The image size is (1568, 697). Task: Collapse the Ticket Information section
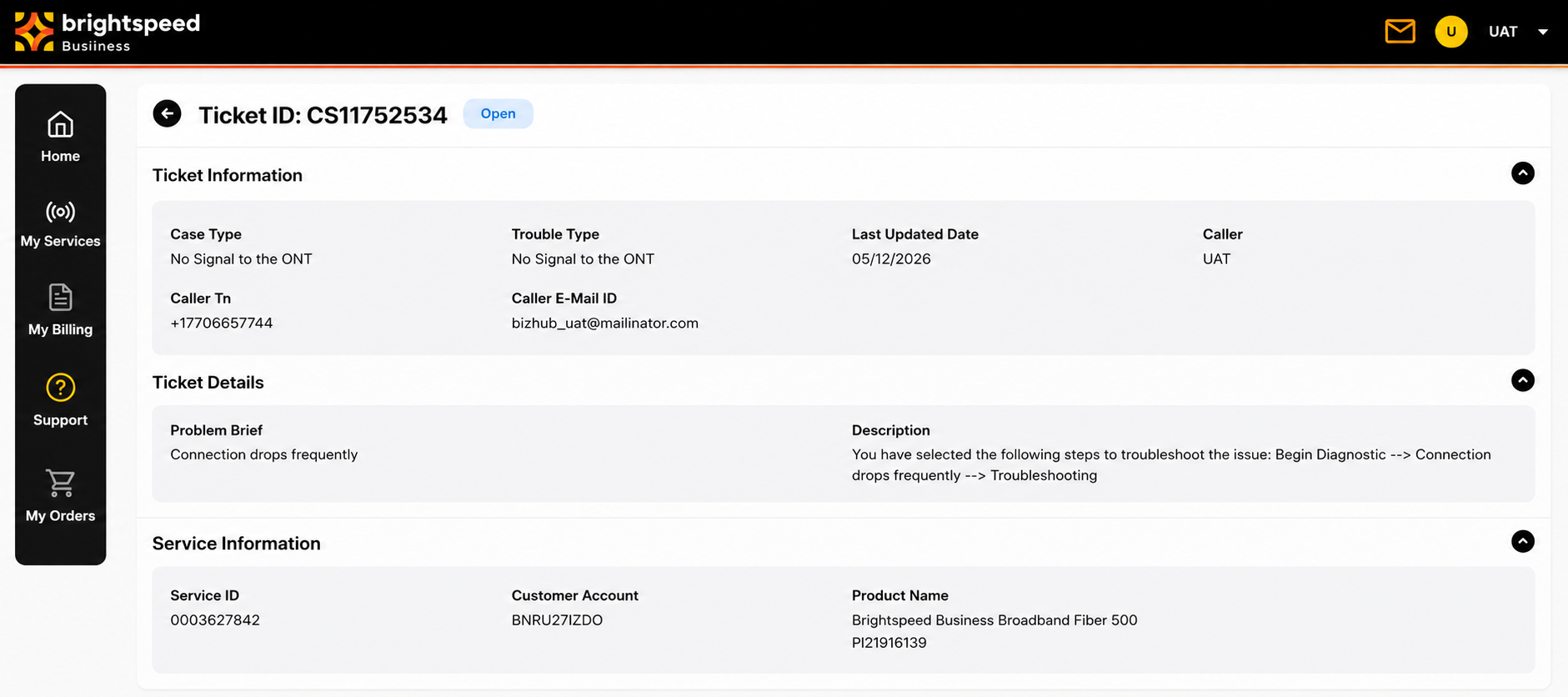1522,173
